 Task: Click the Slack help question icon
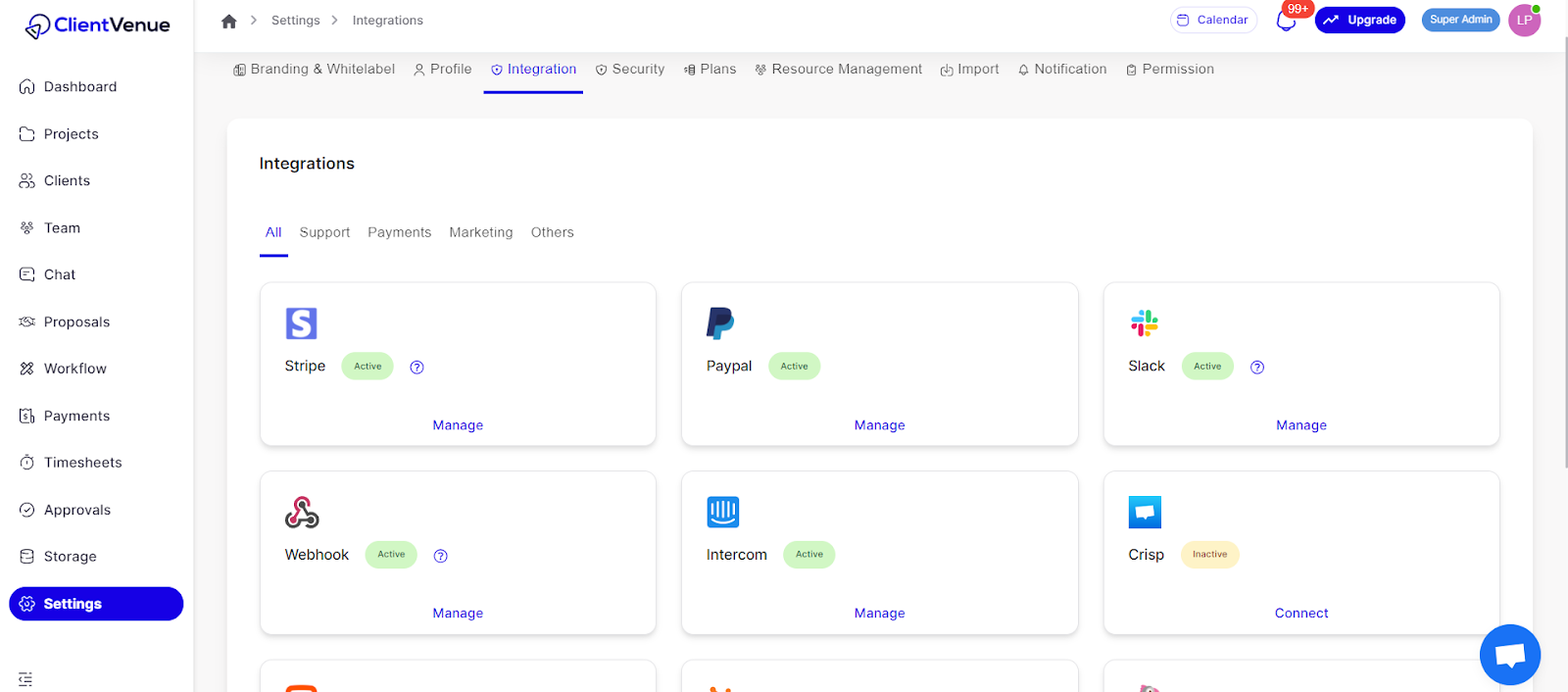click(x=1257, y=368)
